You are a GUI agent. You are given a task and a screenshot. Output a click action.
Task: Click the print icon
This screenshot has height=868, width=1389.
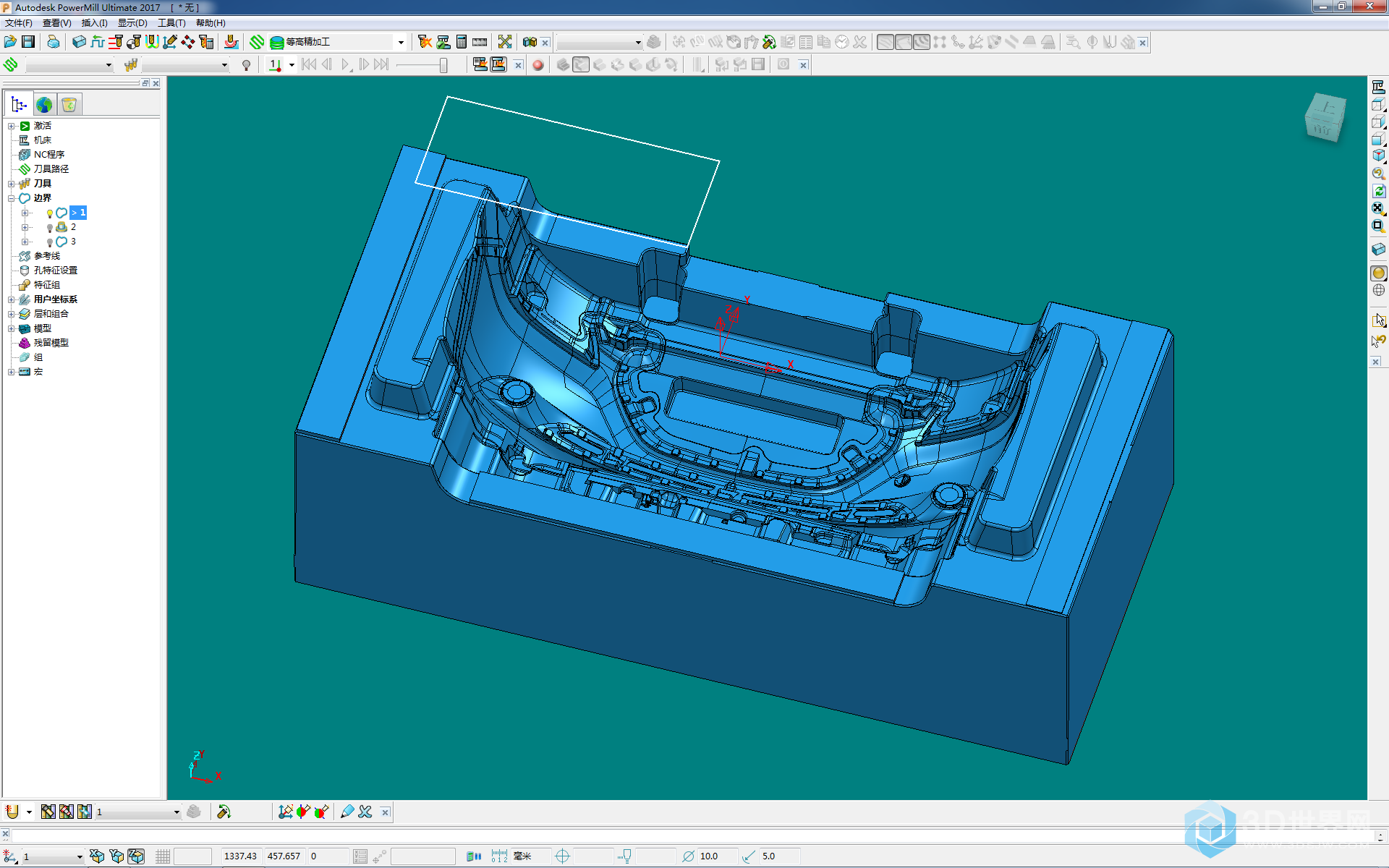pos(54,42)
